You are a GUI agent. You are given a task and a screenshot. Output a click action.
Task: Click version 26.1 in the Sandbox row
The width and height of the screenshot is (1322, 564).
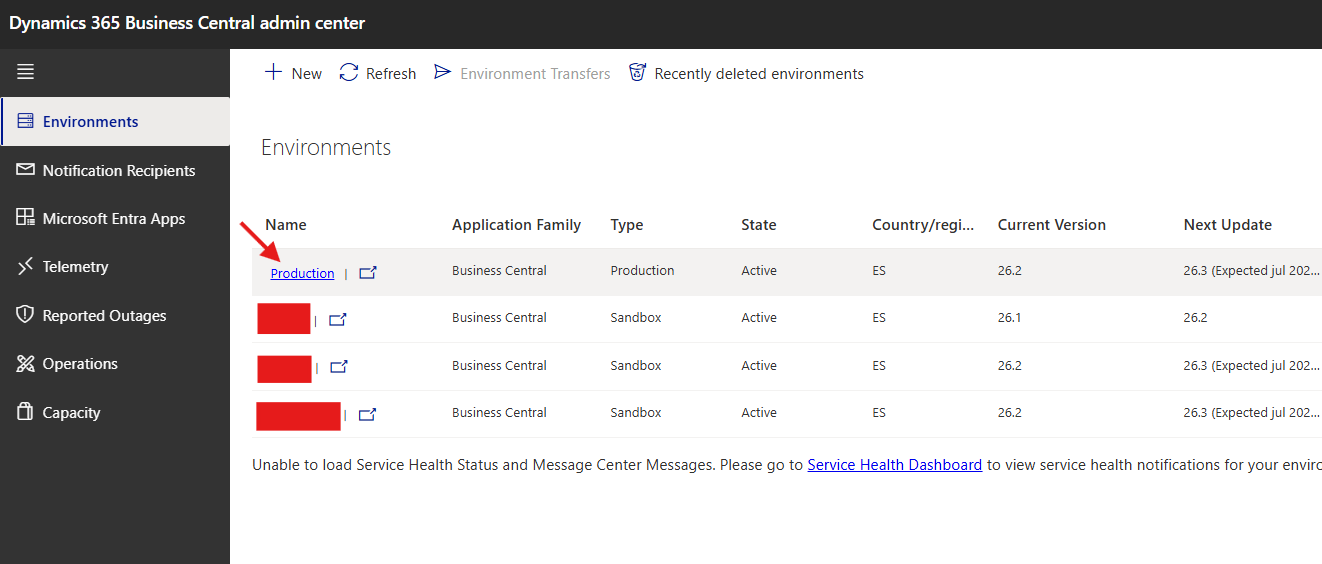pyautogui.click(x=1010, y=317)
